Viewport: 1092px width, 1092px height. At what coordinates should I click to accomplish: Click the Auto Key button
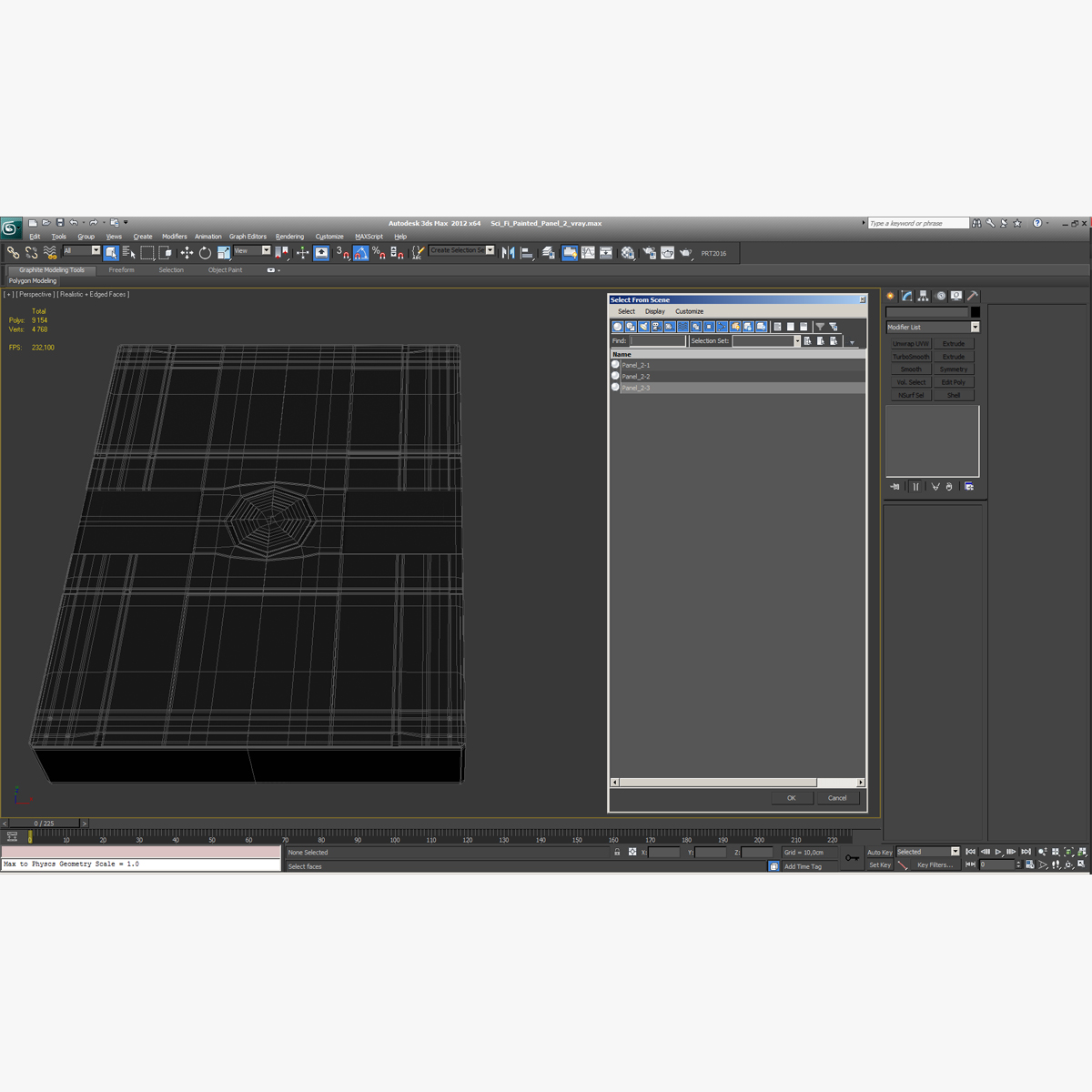click(x=880, y=853)
